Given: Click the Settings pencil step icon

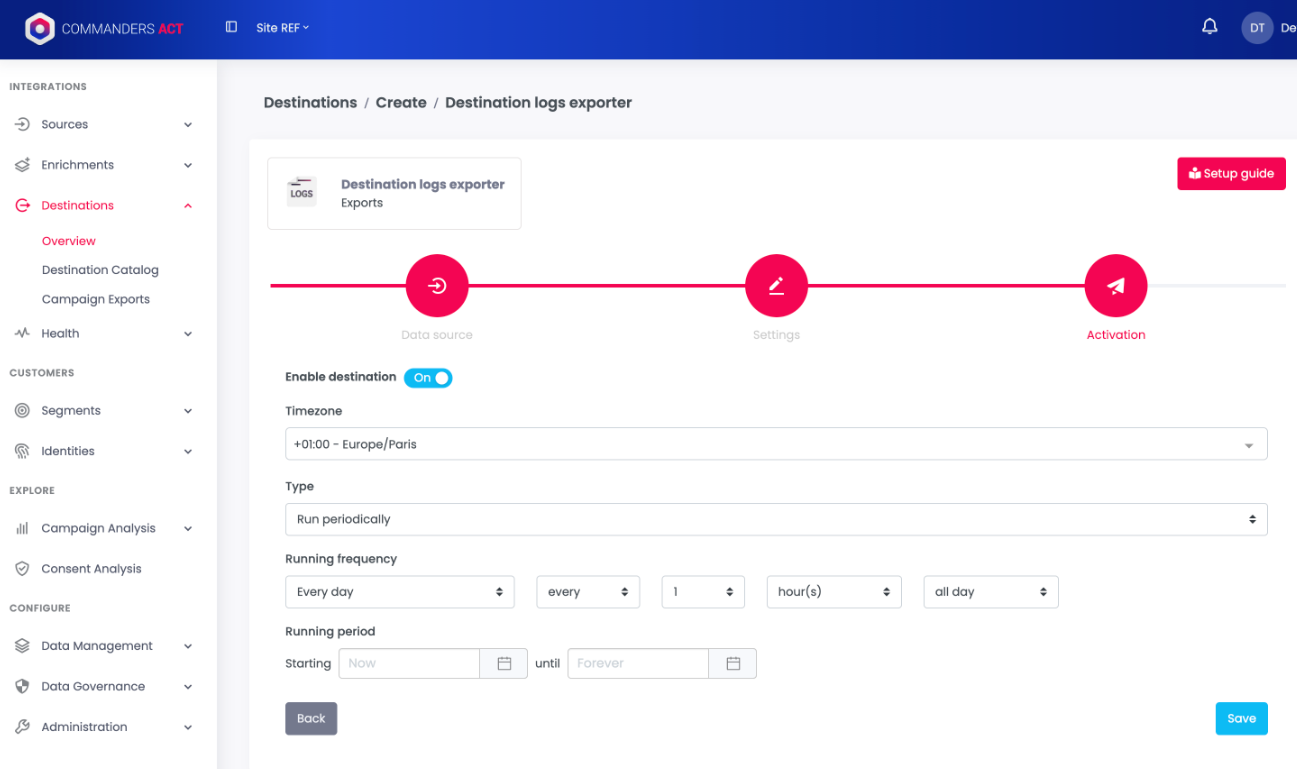Looking at the screenshot, I should (776, 286).
